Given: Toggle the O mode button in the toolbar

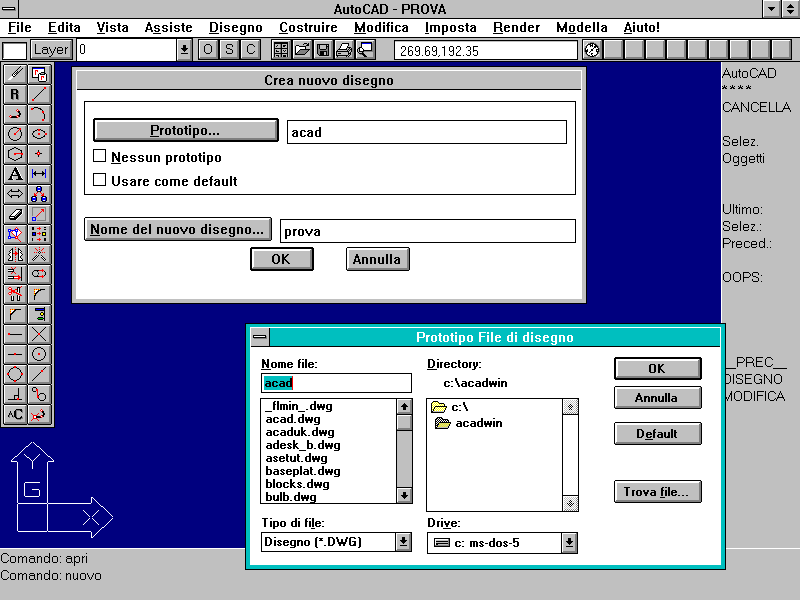Looking at the screenshot, I should coord(208,50).
